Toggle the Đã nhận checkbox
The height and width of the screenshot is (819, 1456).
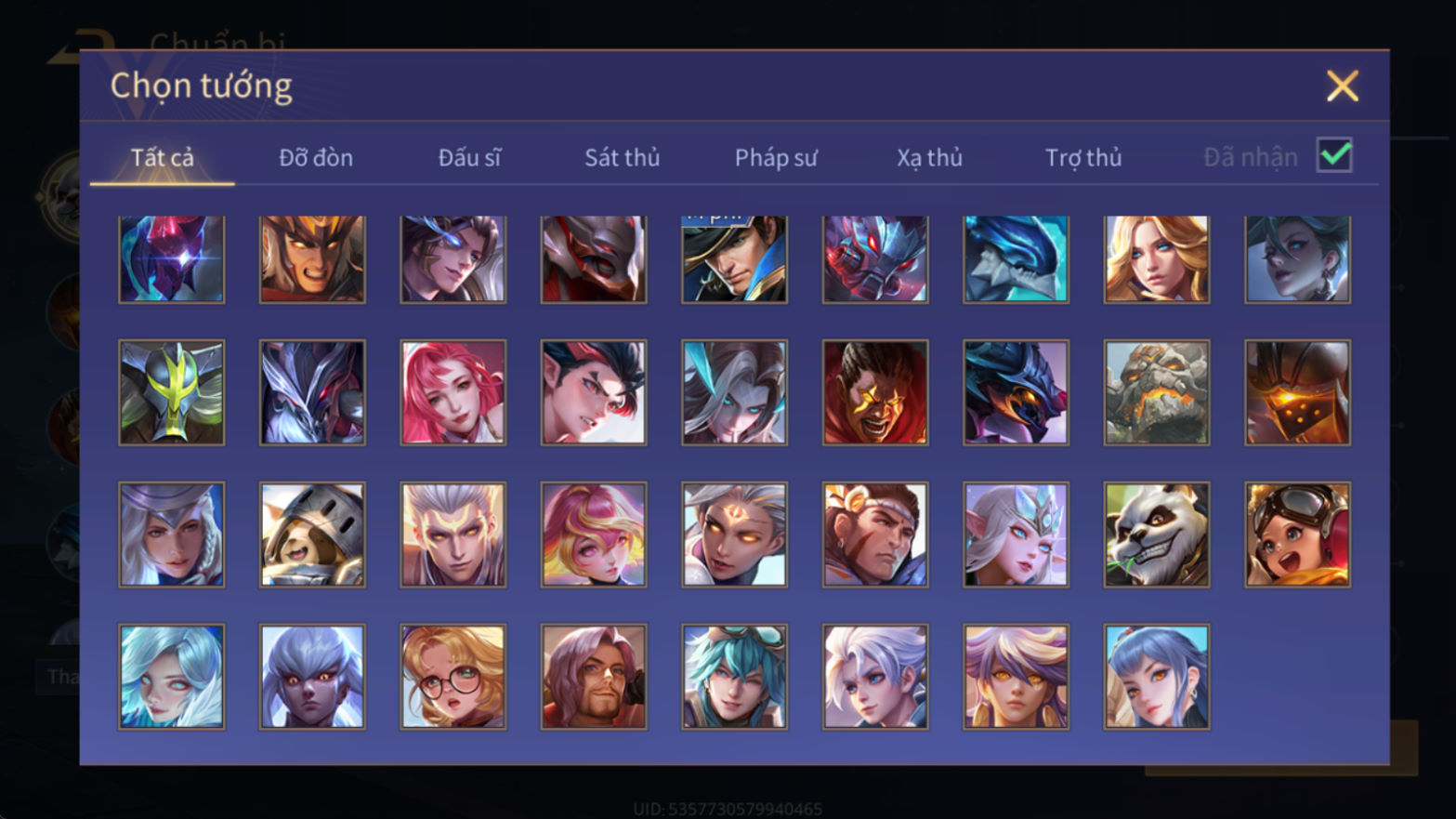tap(1334, 155)
